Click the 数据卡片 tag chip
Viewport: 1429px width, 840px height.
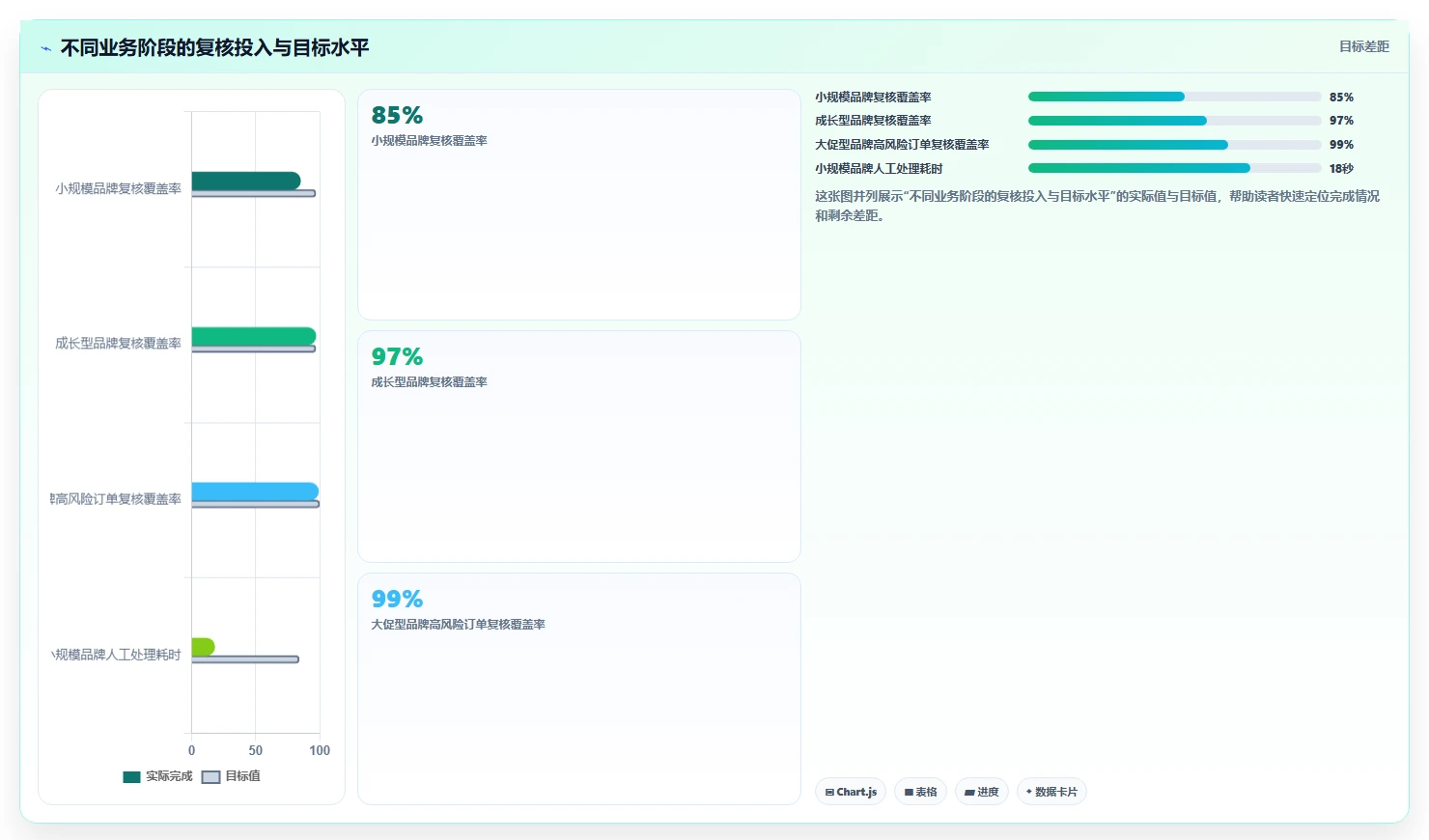(1051, 792)
